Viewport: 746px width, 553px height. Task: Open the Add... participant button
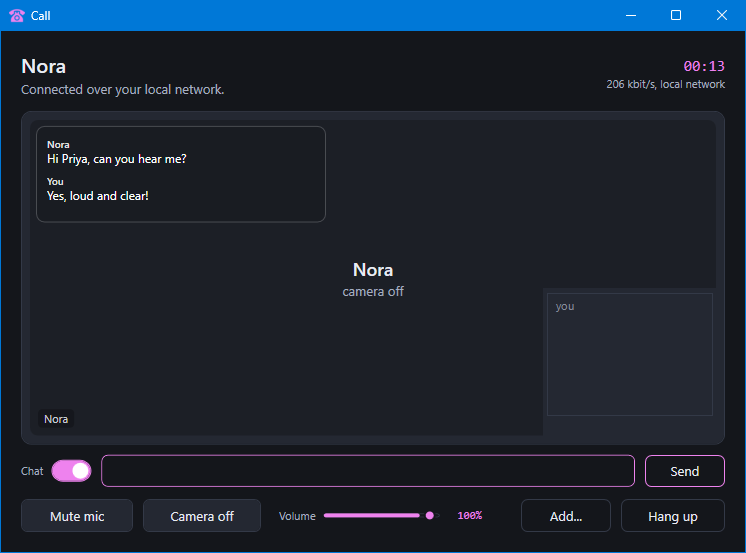point(566,515)
